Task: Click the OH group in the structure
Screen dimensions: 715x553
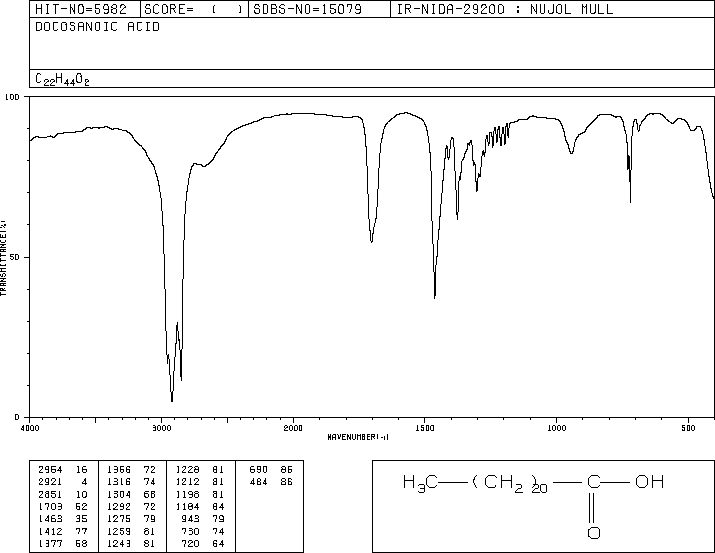Action: coord(649,481)
